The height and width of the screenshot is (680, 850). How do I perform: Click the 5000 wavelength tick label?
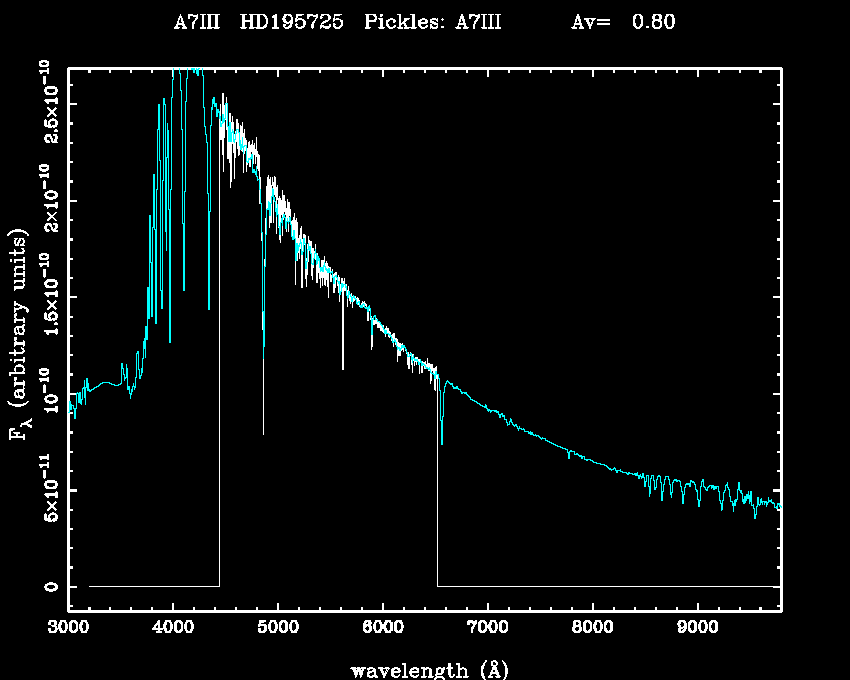(x=278, y=628)
